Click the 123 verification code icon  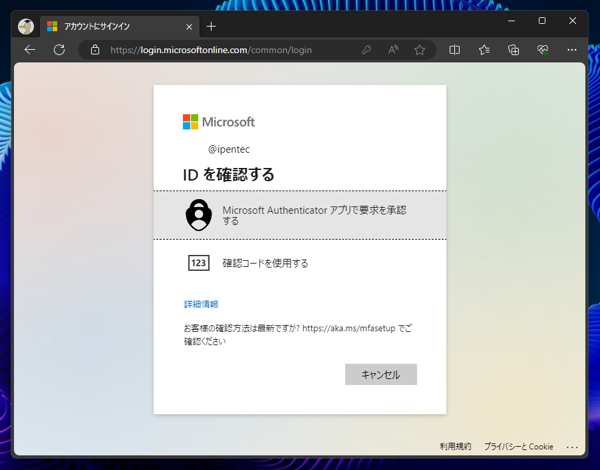[x=199, y=263]
